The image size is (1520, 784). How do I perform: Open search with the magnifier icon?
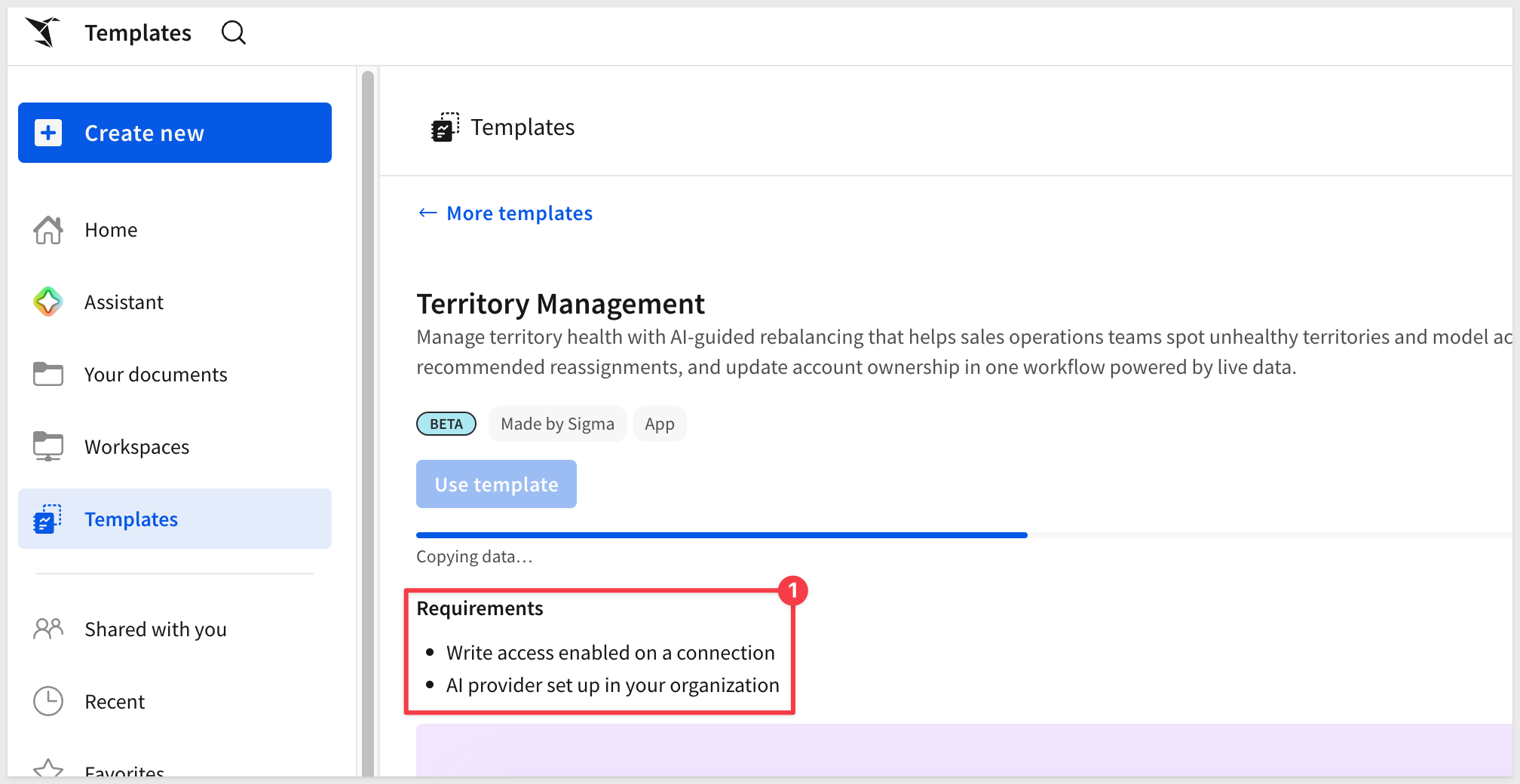click(x=234, y=32)
